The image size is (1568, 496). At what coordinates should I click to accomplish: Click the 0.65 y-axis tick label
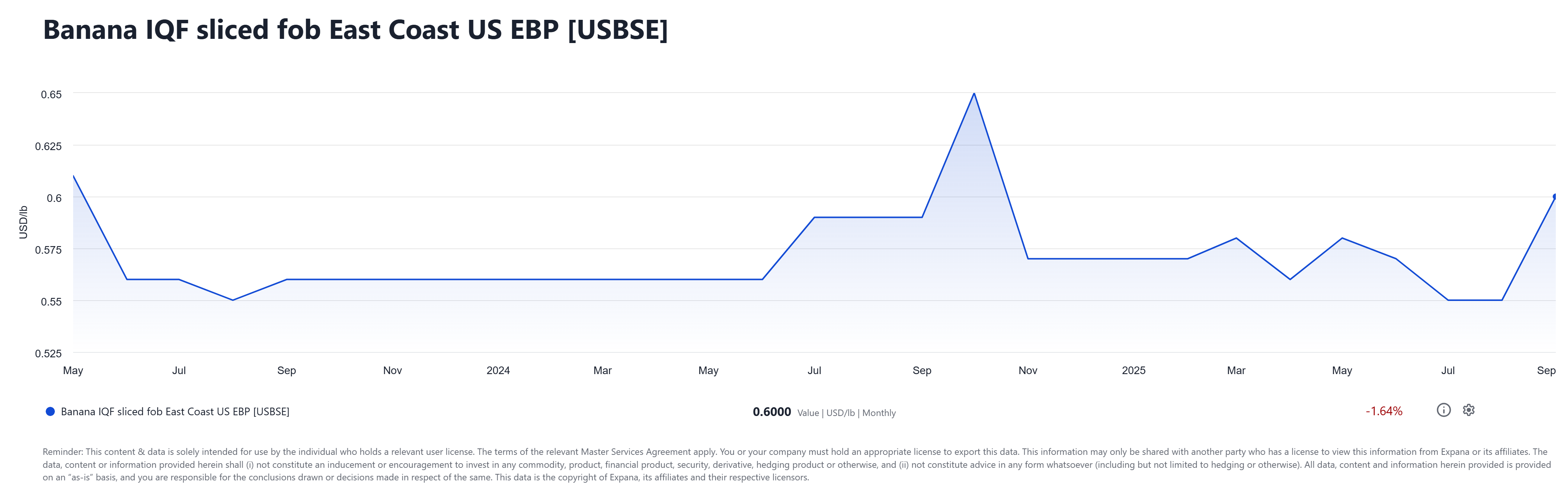(x=51, y=94)
